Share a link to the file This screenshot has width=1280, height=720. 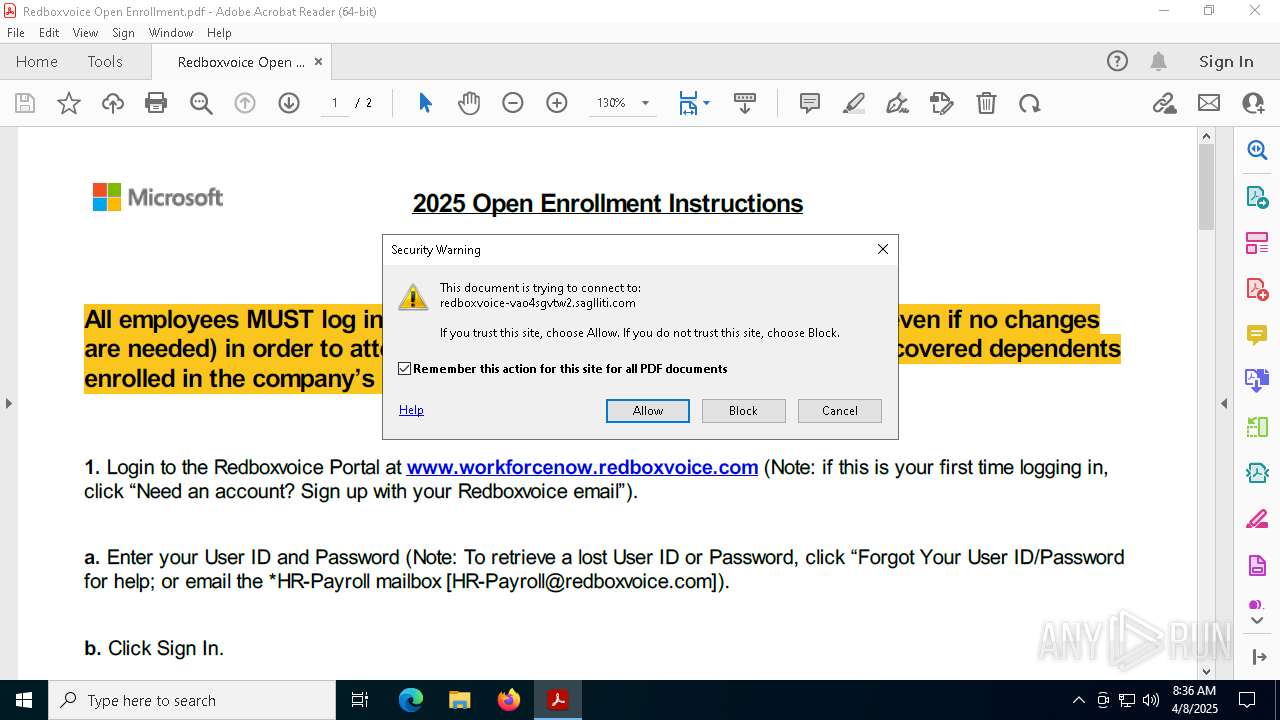tap(1164, 103)
